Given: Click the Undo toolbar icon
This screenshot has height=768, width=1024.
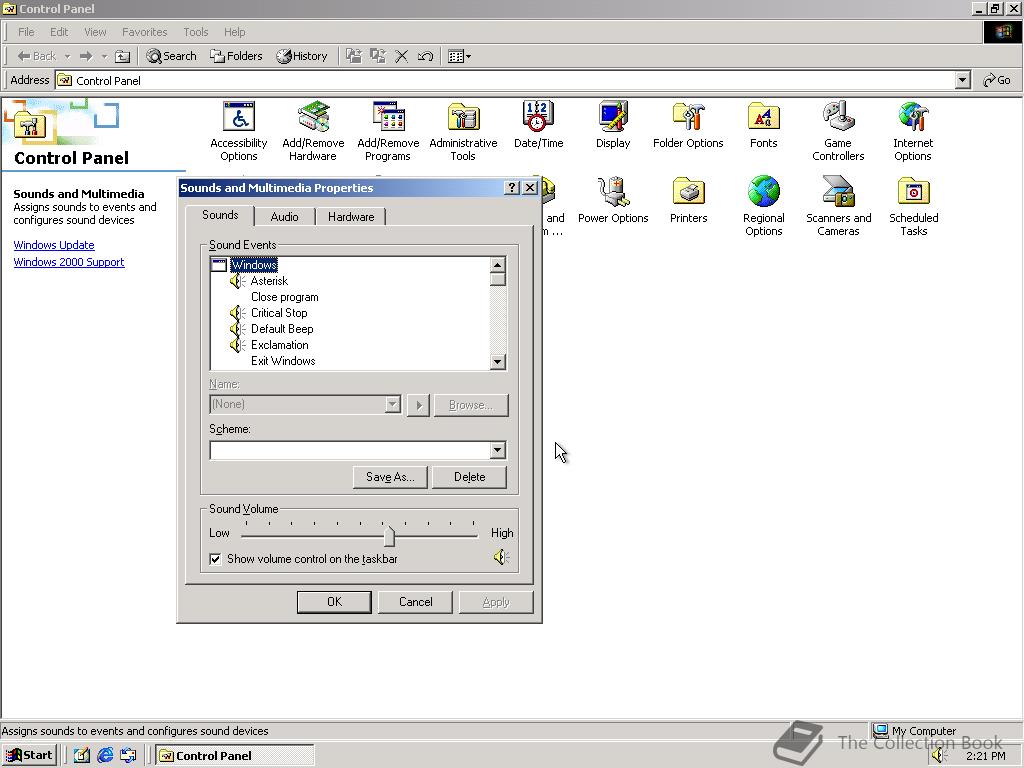Looking at the screenshot, I should [x=425, y=56].
